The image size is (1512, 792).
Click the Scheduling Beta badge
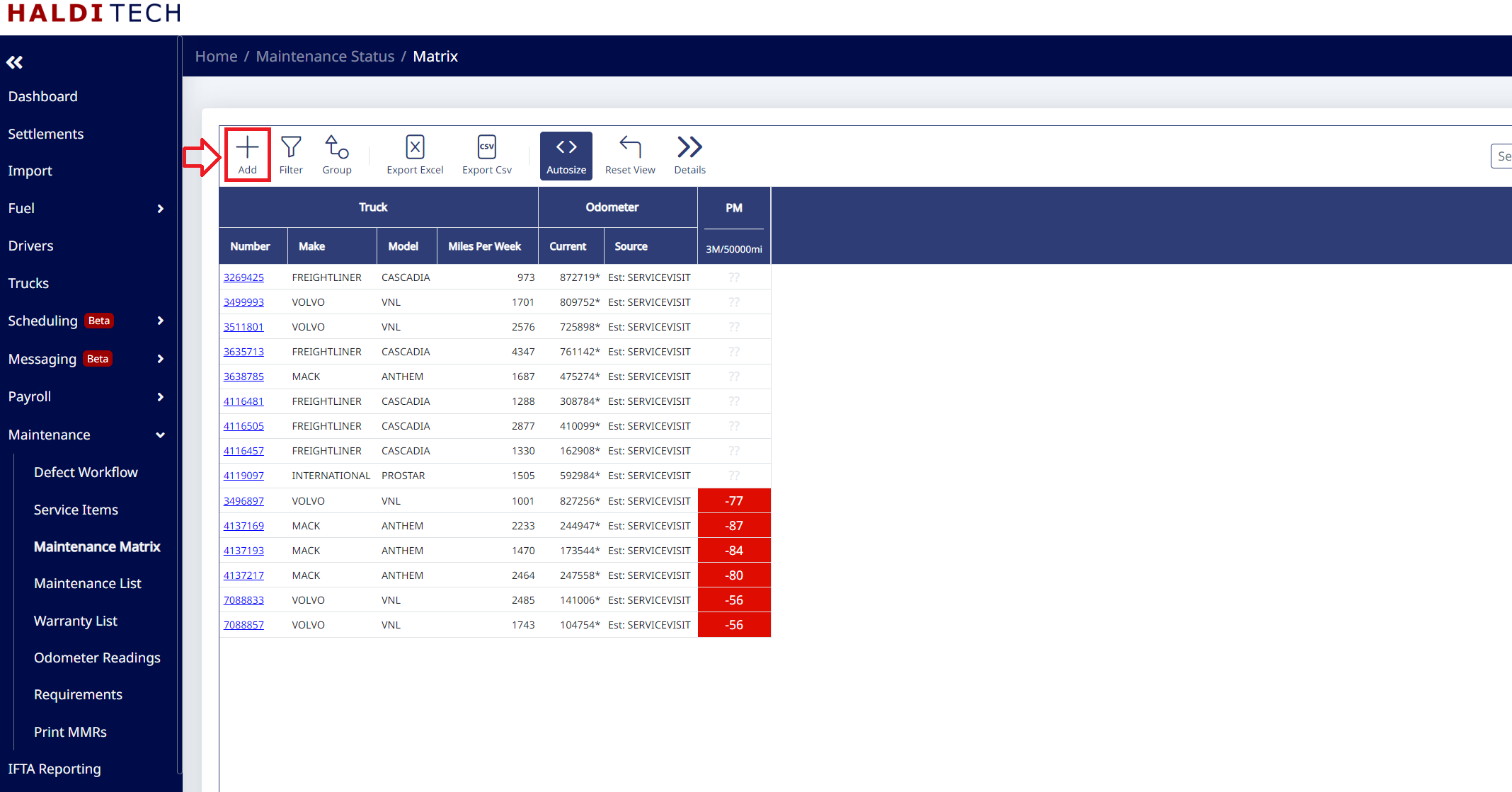[99, 321]
